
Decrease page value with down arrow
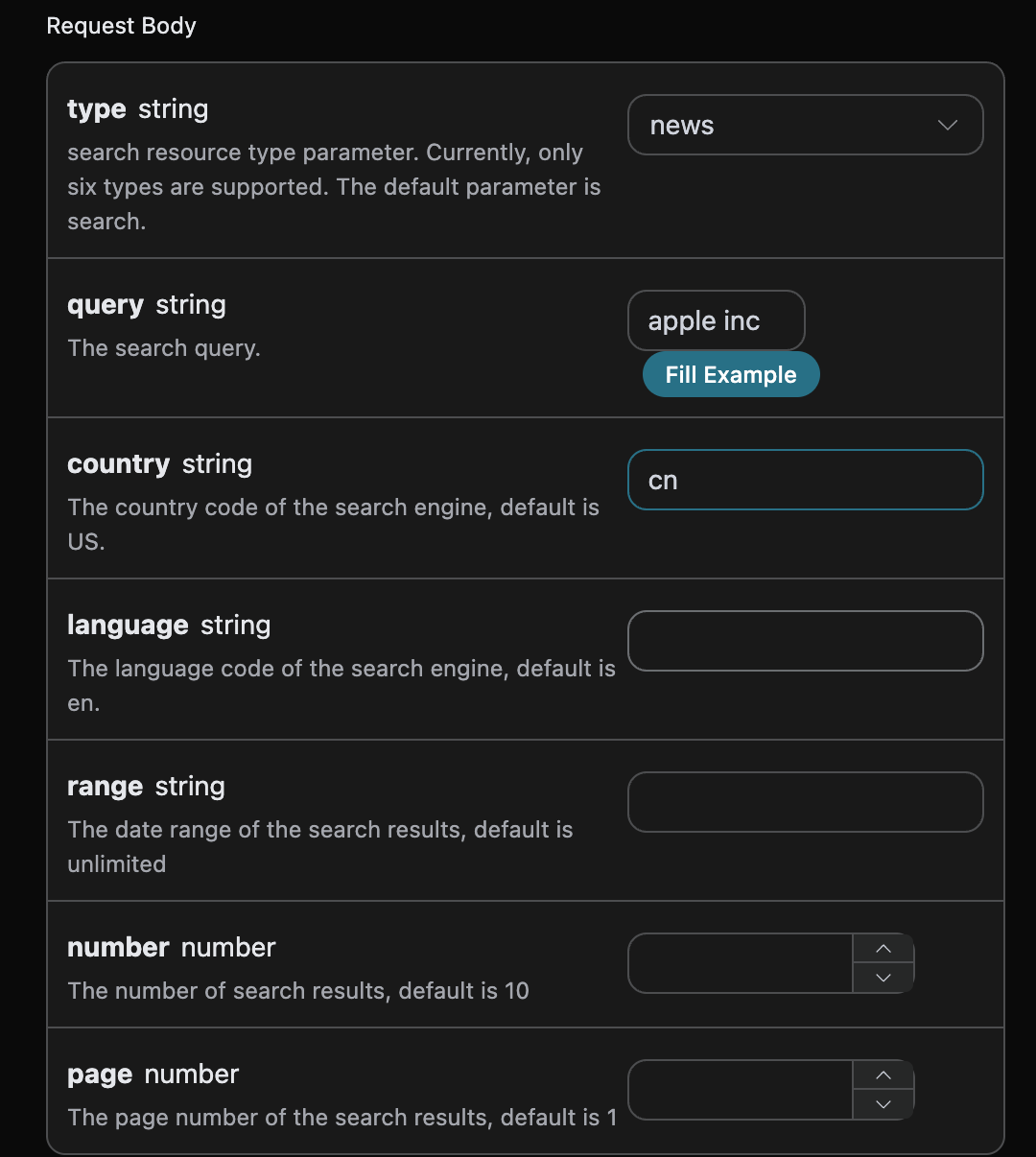click(883, 1104)
